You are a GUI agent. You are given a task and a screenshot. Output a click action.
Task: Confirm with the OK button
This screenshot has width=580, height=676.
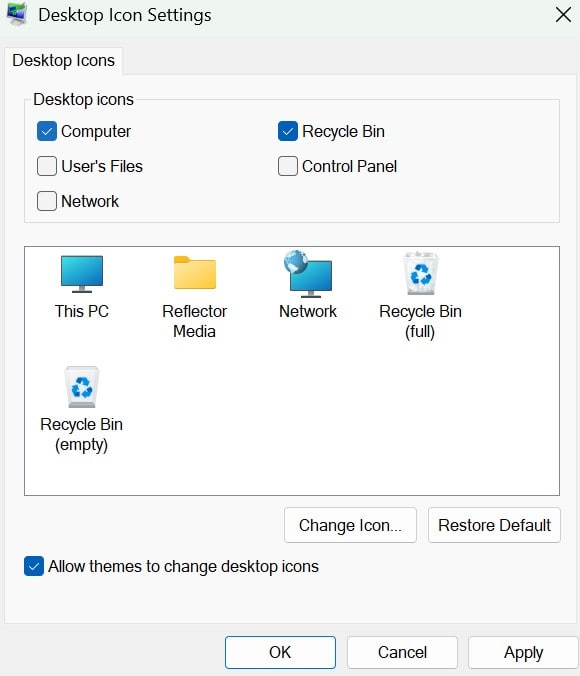(280, 652)
